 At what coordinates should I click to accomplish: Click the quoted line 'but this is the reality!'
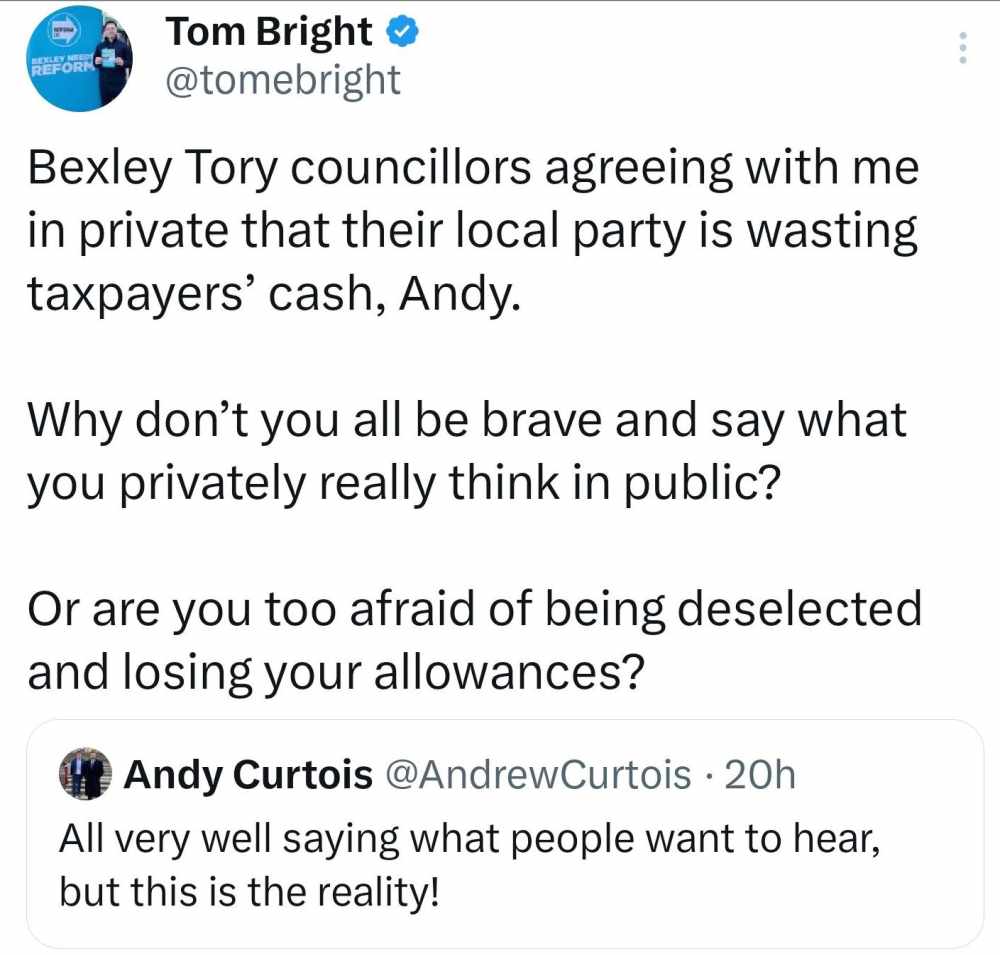(249, 891)
